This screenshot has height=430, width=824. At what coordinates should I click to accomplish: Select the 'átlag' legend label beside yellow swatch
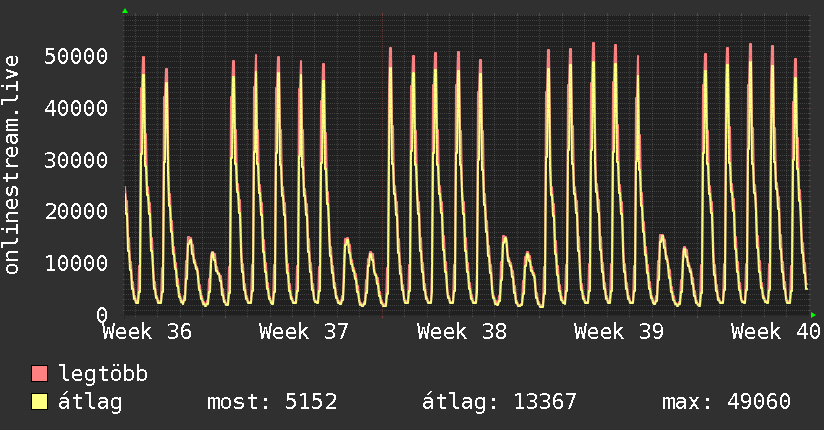click(90, 402)
